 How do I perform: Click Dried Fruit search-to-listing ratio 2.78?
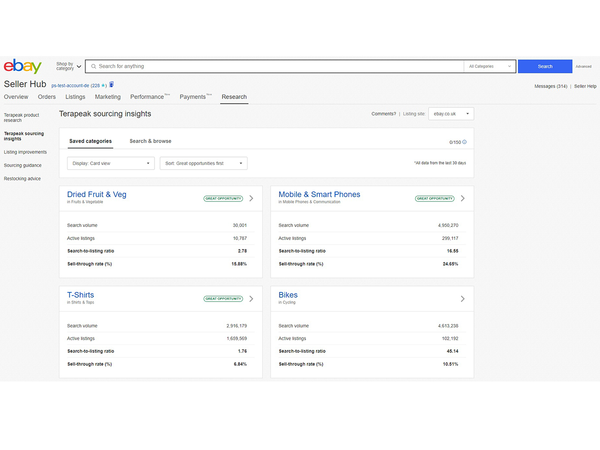coord(243,251)
